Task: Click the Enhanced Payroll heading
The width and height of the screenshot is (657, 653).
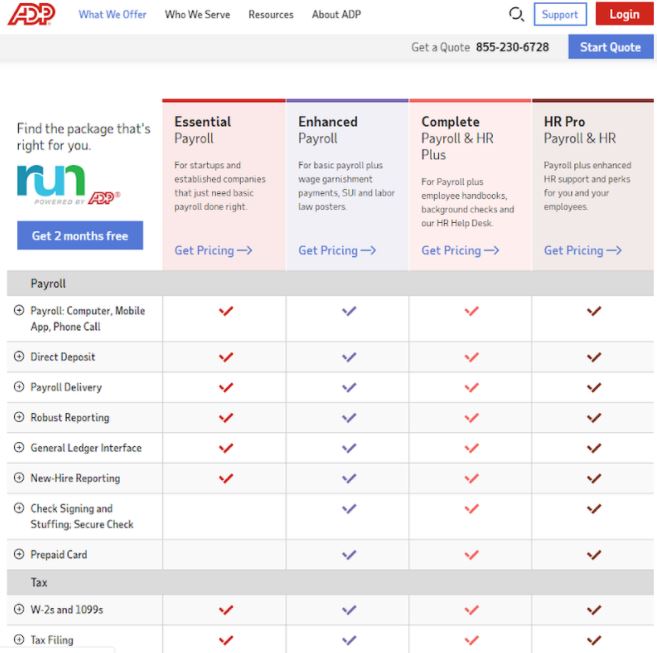Action: (328, 130)
